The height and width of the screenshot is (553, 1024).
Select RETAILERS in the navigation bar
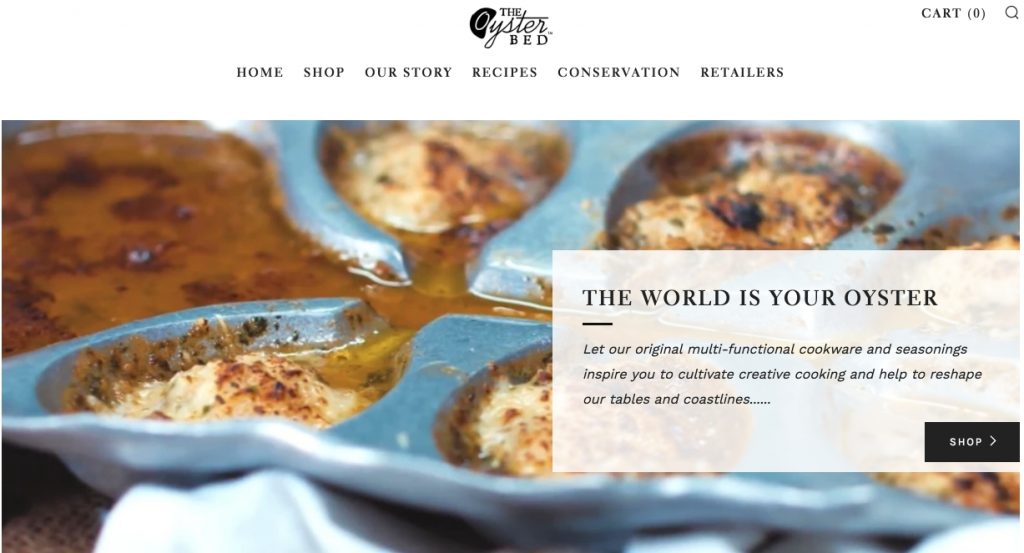point(742,72)
